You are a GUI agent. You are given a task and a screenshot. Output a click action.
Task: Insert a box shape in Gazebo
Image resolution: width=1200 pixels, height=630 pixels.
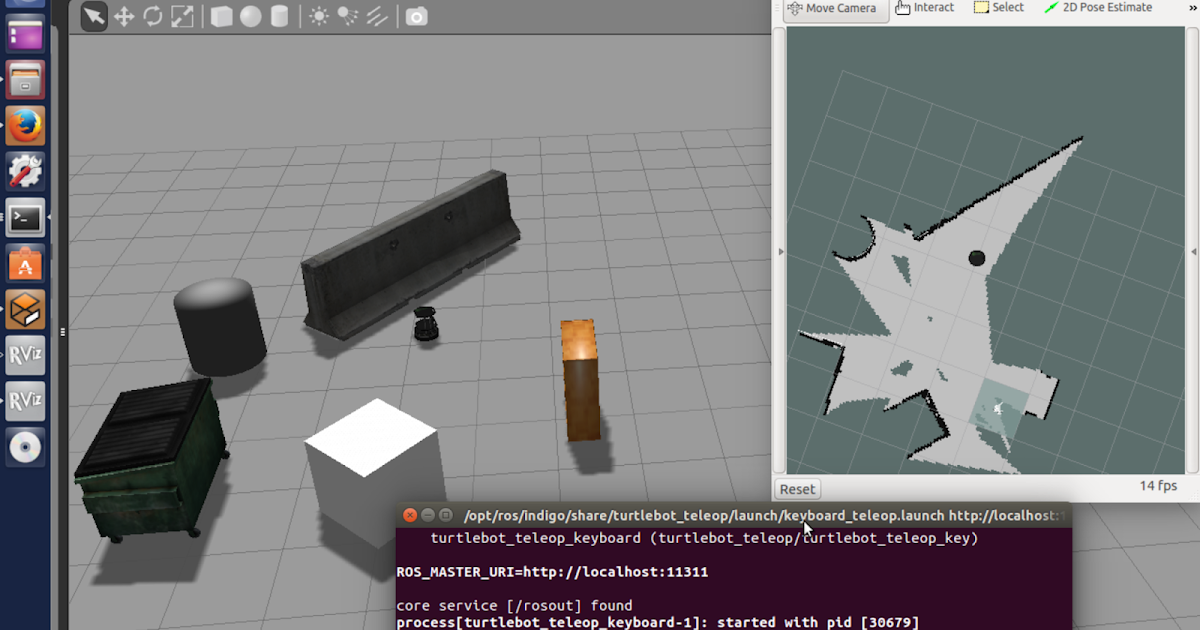click(x=221, y=16)
